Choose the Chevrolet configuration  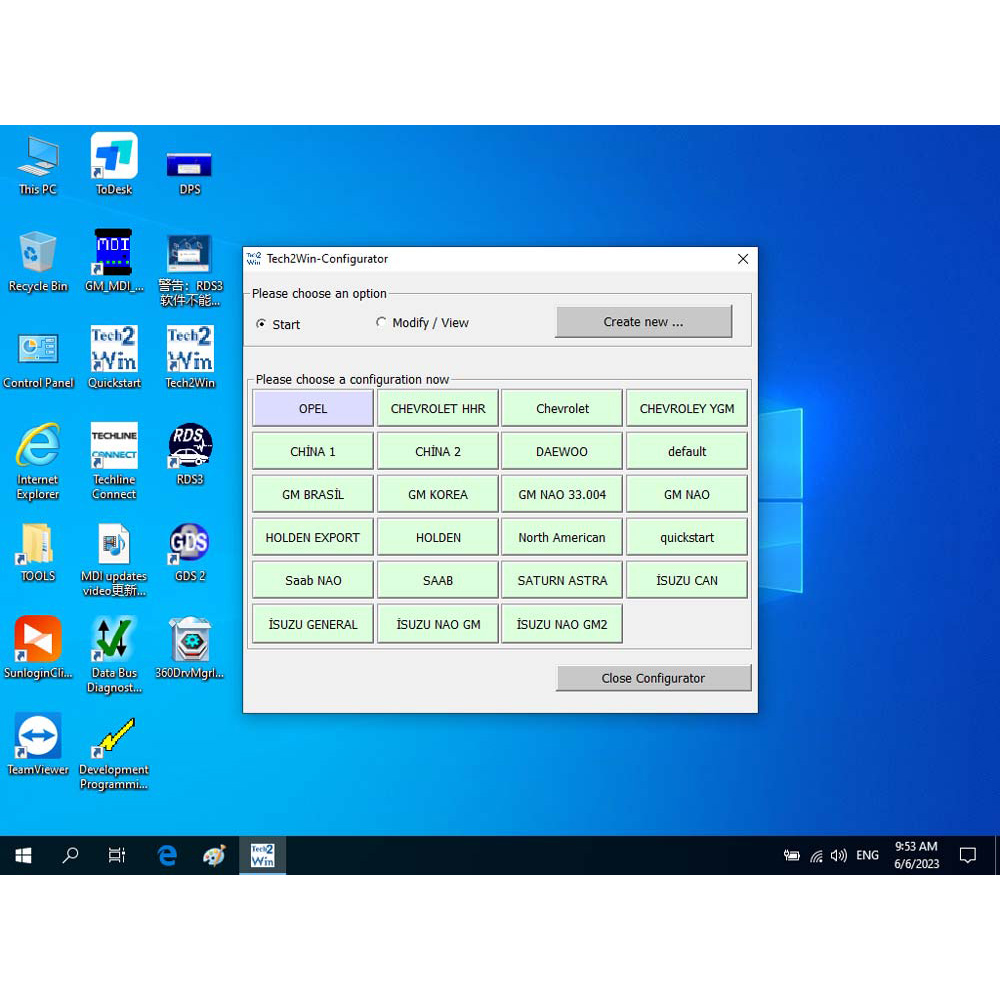[562, 408]
